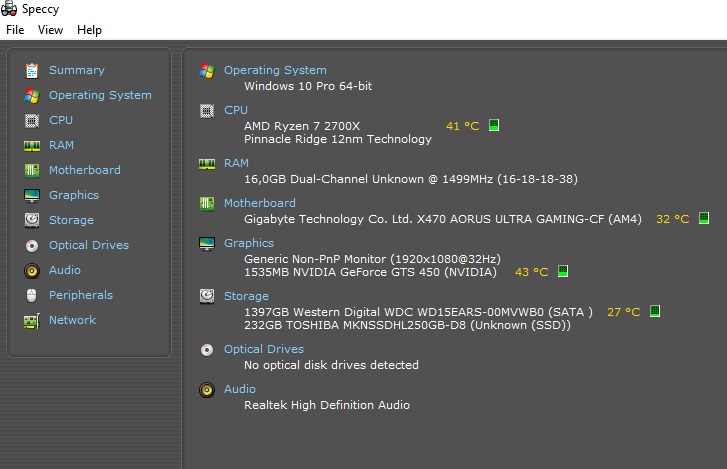Click the green temperature indicator beside 43 °C
727x469 pixels.
[563, 271]
